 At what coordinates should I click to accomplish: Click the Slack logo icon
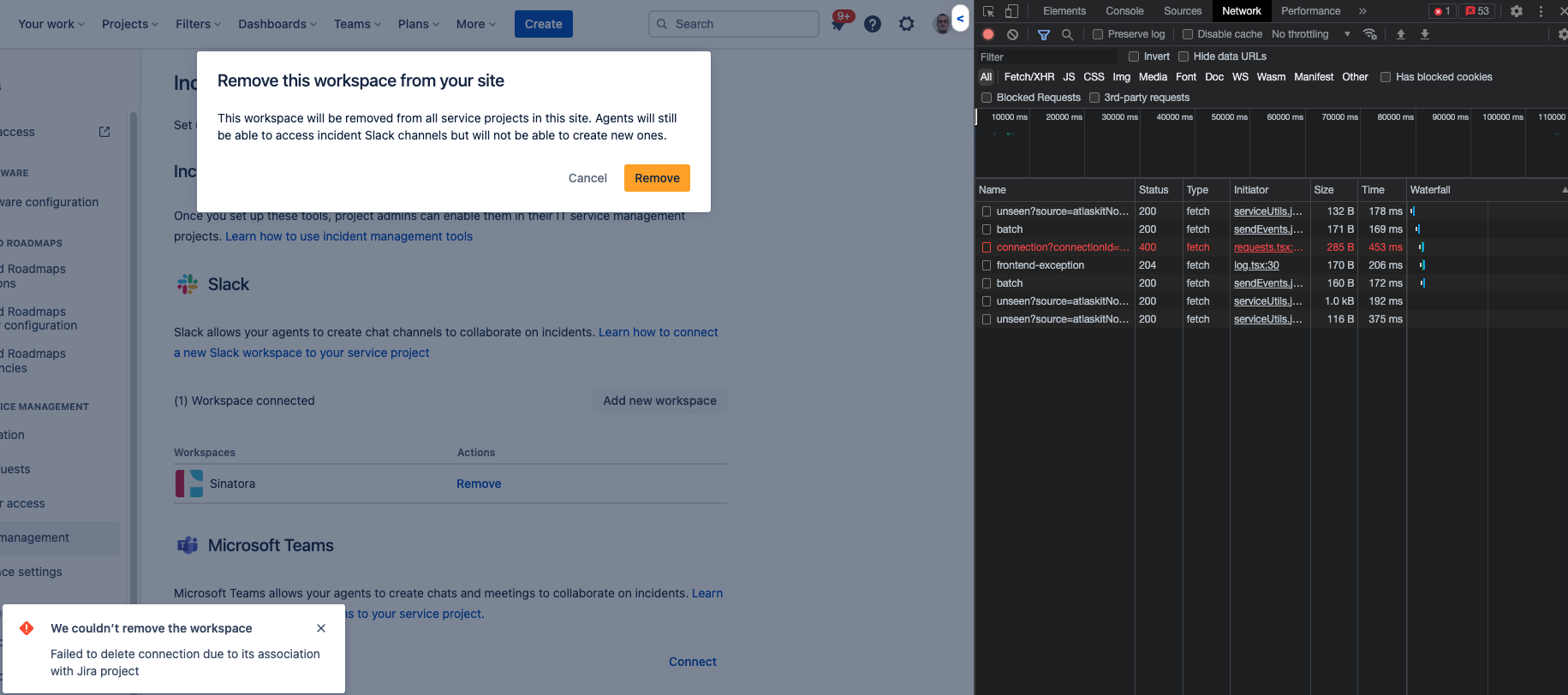(188, 284)
